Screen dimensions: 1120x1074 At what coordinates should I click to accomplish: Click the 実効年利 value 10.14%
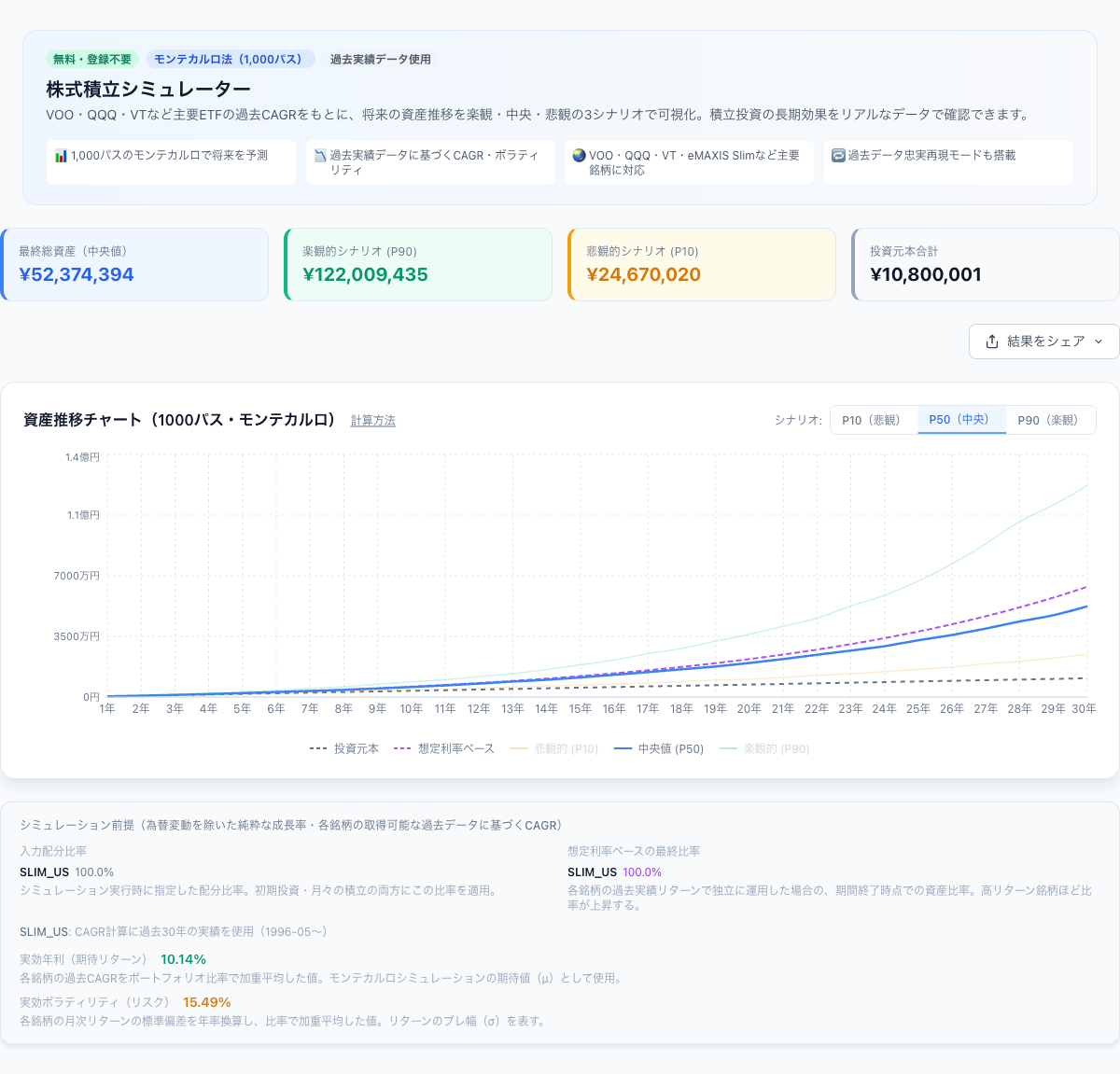183,959
